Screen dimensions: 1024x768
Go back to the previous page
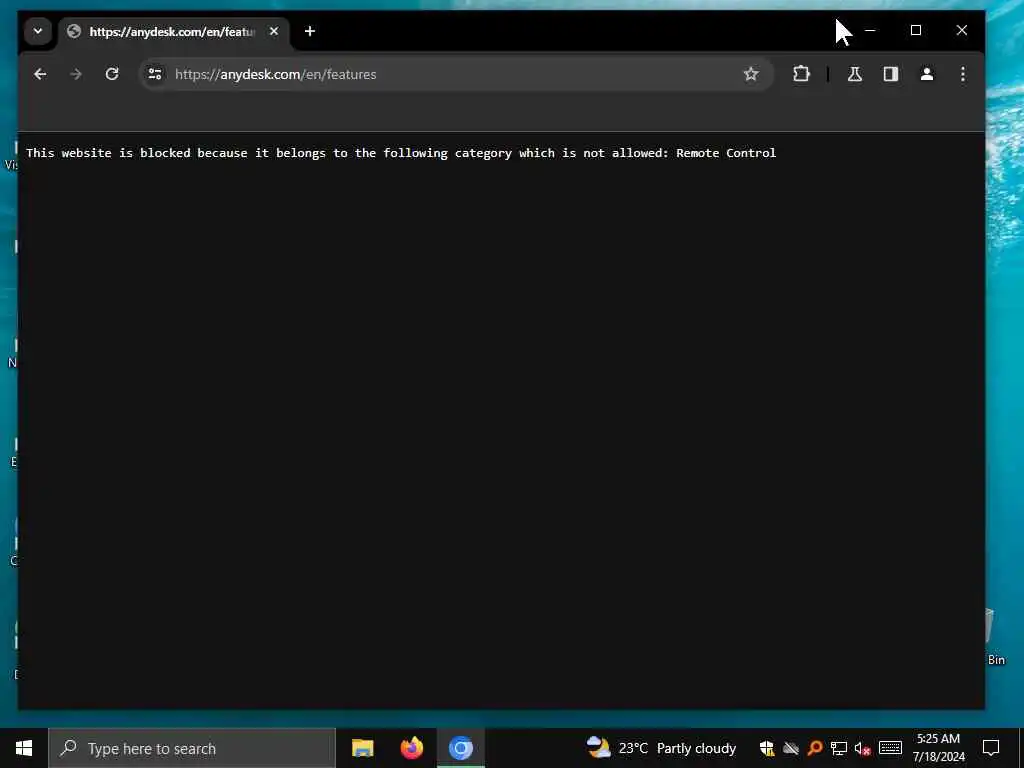tap(40, 74)
